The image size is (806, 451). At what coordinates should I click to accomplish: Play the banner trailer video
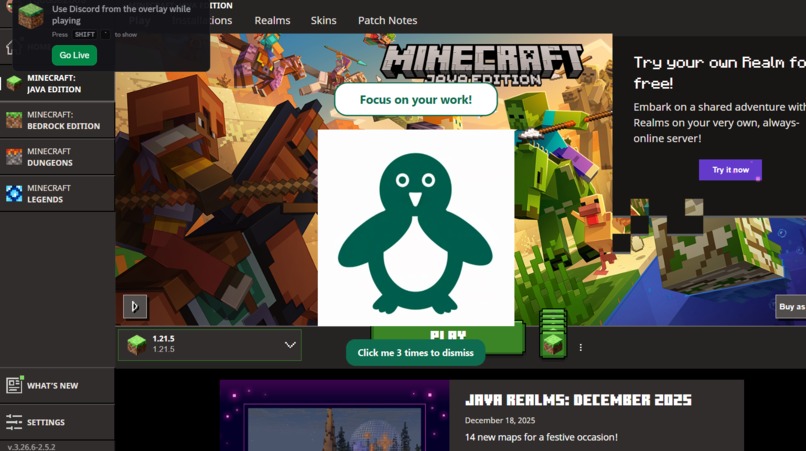click(x=135, y=306)
